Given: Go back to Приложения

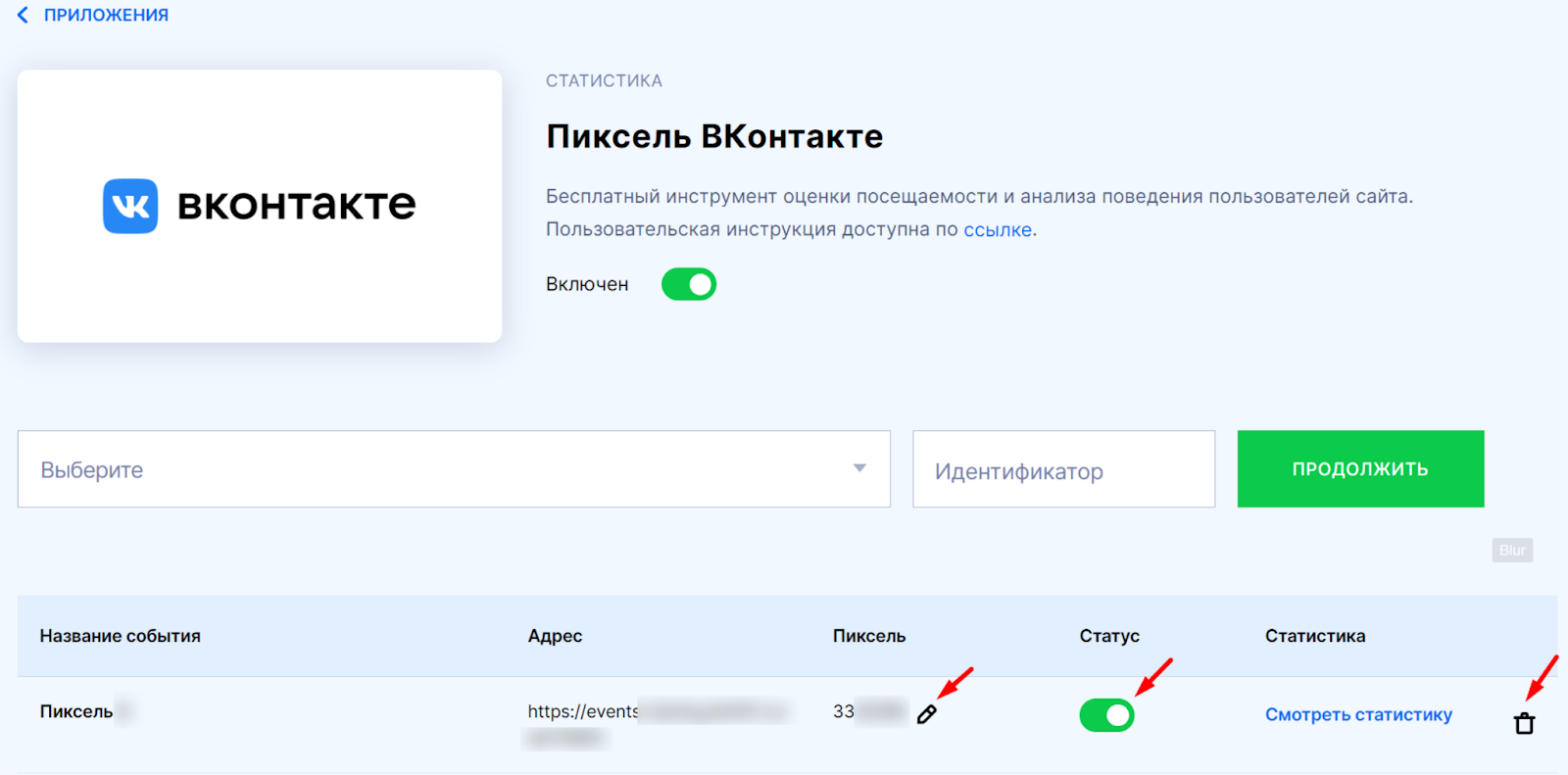Looking at the screenshot, I should pyautogui.click(x=106, y=15).
